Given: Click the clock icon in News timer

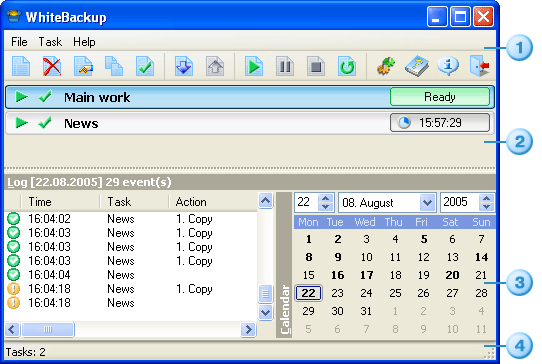Looking at the screenshot, I should point(404,122).
